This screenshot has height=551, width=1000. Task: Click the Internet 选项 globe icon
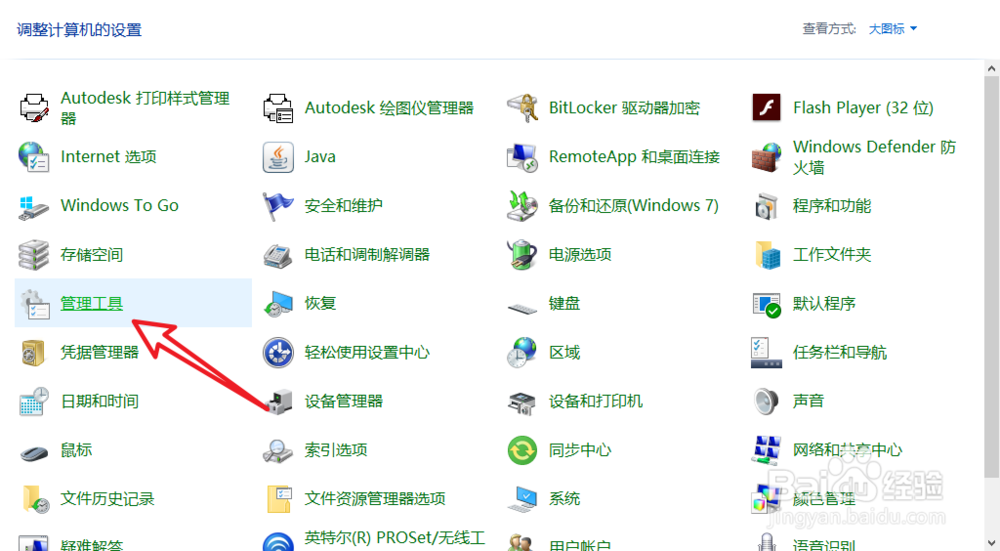pos(34,157)
